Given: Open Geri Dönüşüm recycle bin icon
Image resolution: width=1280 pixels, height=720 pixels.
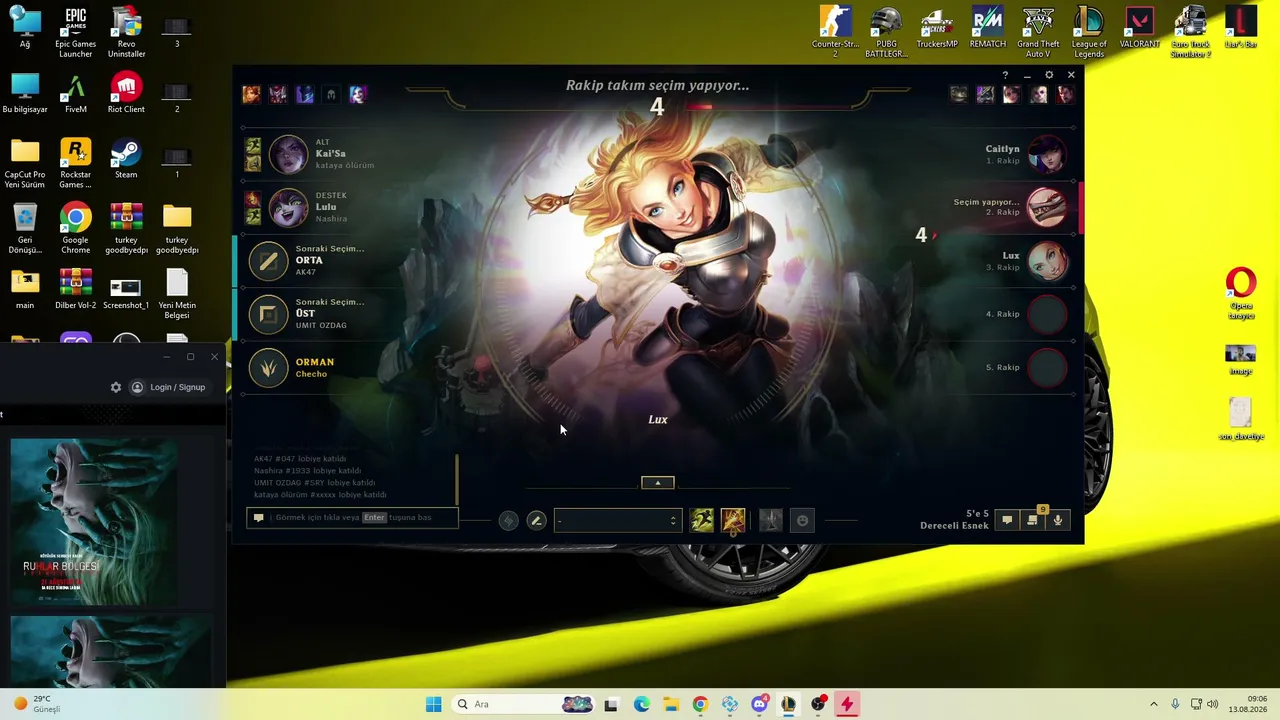Looking at the screenshot, I should click(x=25, y=229).
